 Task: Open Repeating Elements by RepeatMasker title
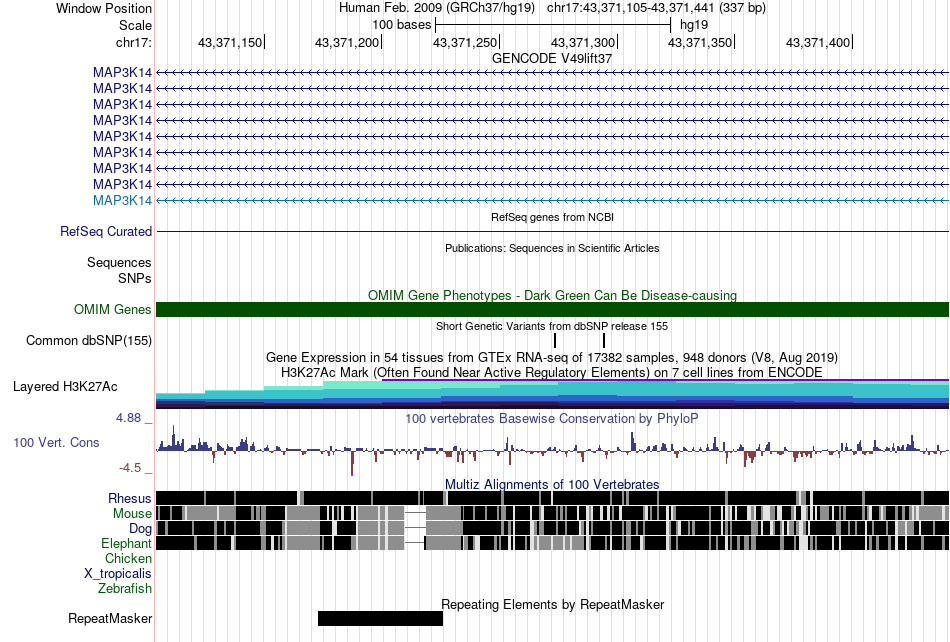point(552,604)
